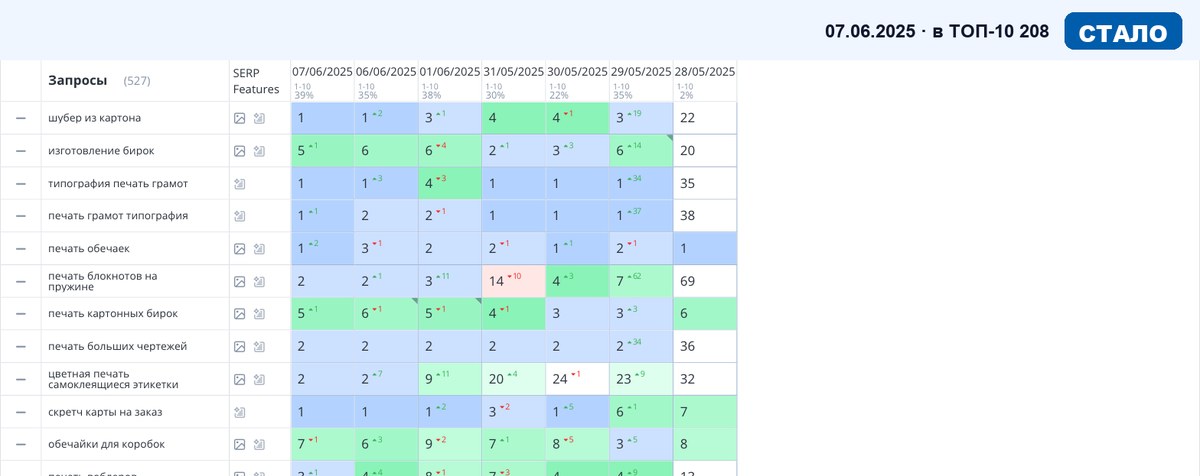Viewport: 1200px width, 476px height.
Task: Click the image SERP icon for шубер из картона
Action: (240, 118)
